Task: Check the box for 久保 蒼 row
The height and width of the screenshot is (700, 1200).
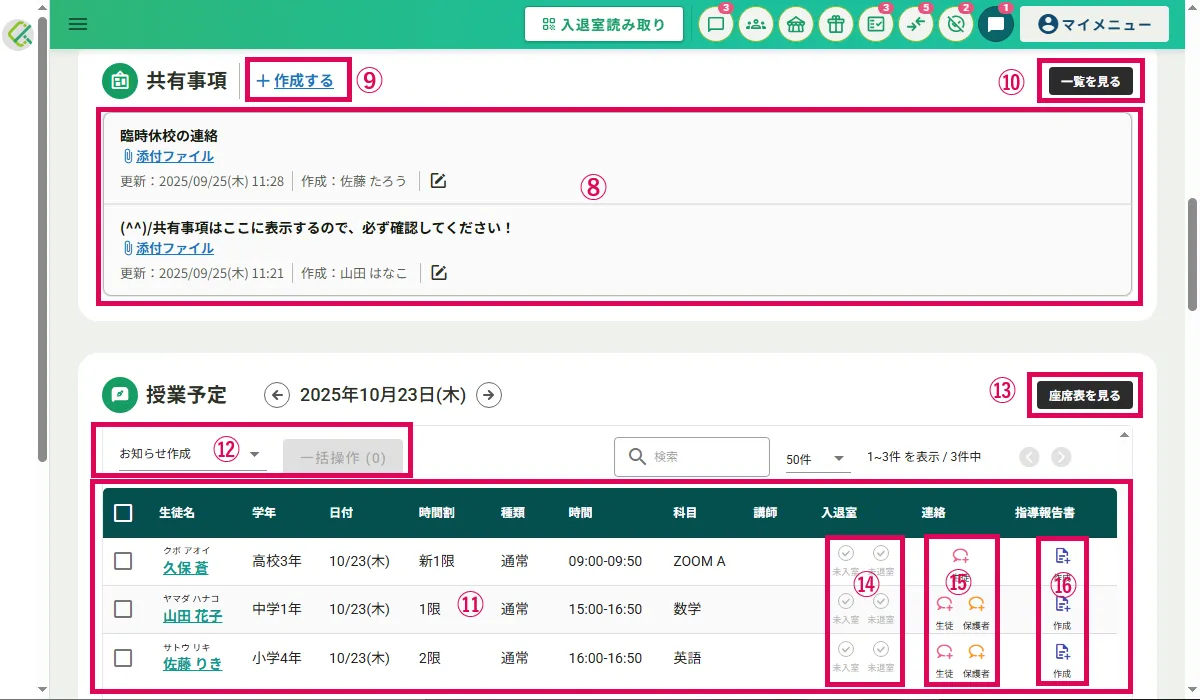Action: 123,561
